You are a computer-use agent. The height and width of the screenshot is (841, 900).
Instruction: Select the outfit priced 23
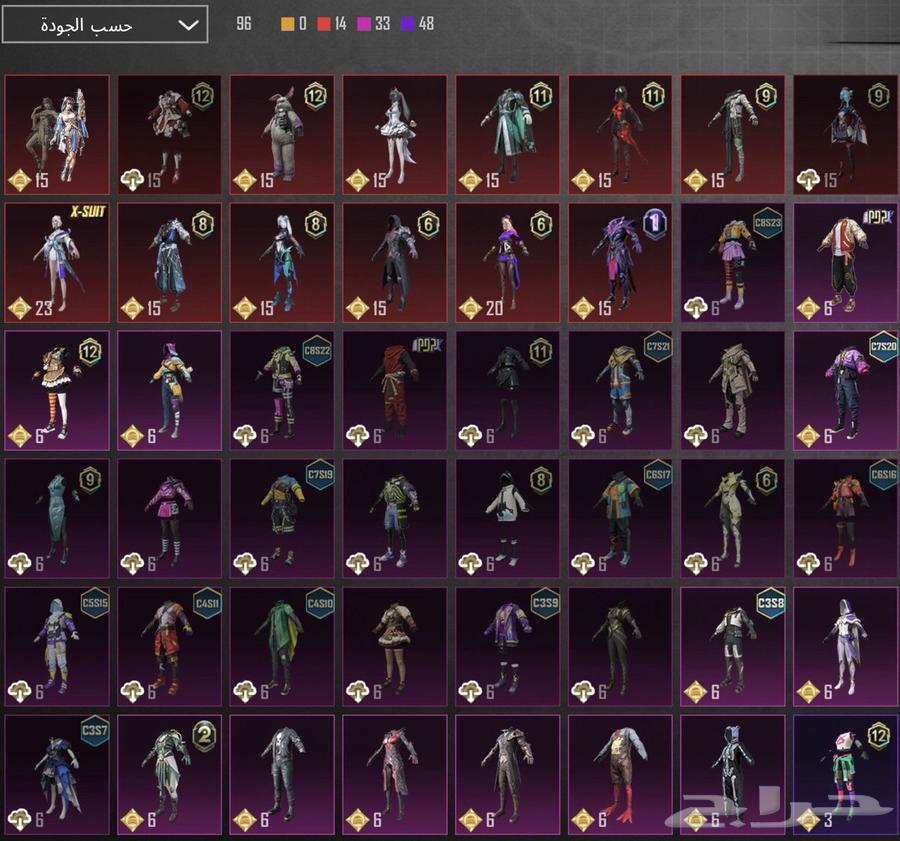click(x=57, y=263)
